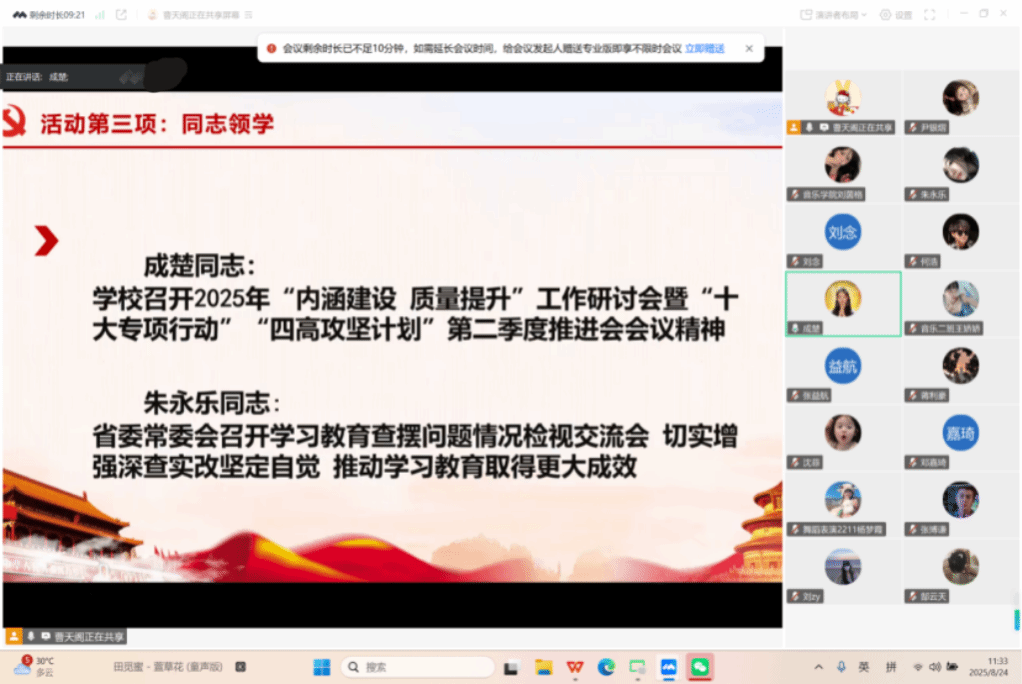Click the 立即赠送 link
This screenshot has width=1022, height=684.
705,48
